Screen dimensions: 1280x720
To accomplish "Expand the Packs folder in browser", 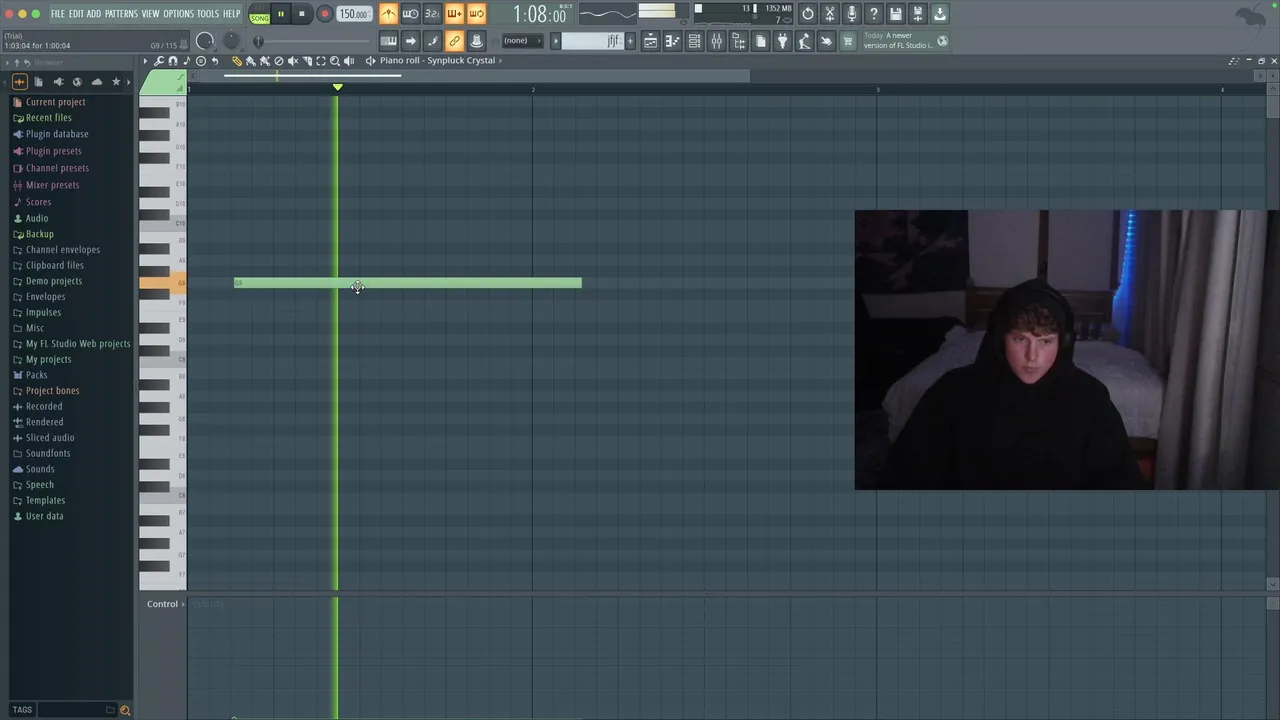I will pos(36,375).
